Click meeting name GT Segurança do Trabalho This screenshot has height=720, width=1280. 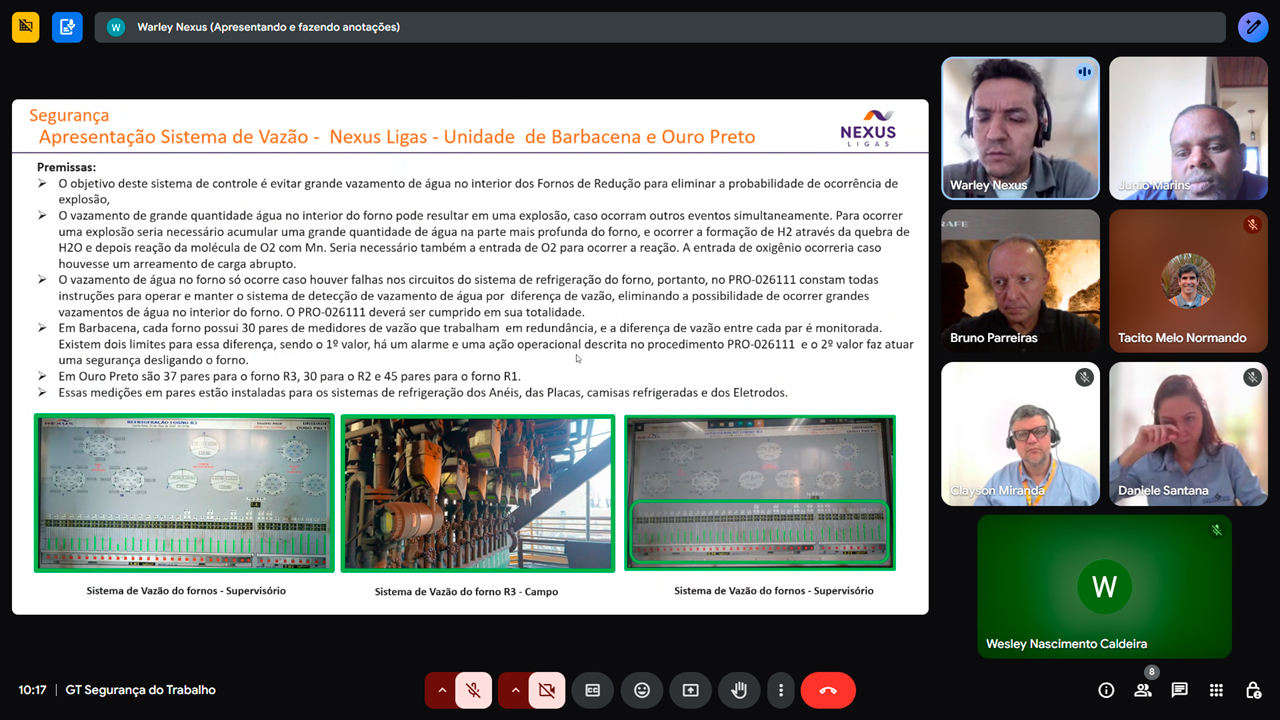(141, 690)
